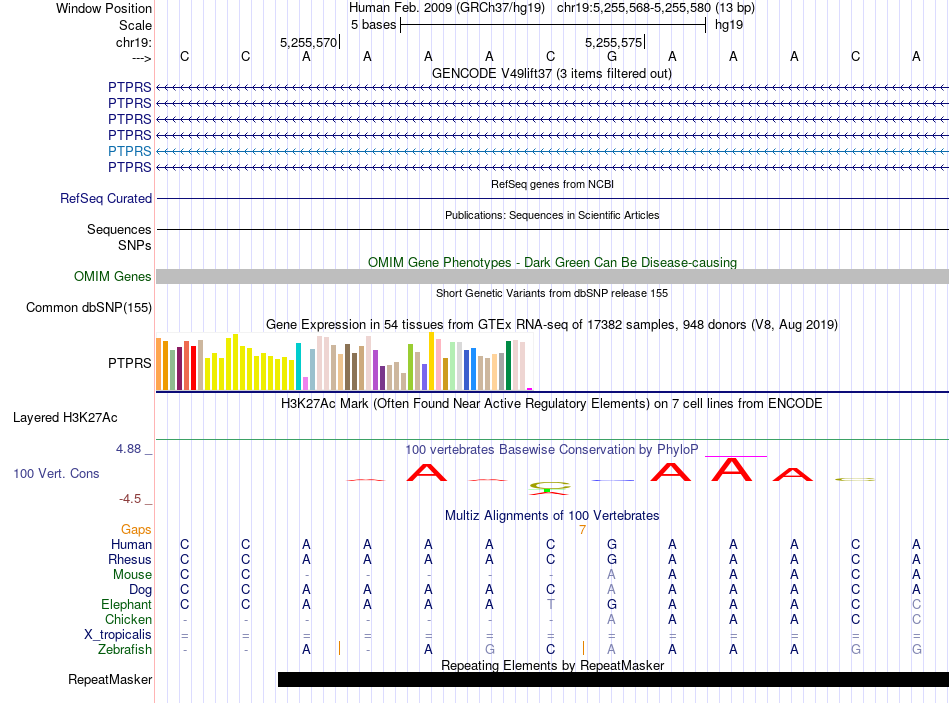Click the G base in Rhesus row

coord(612,559)
